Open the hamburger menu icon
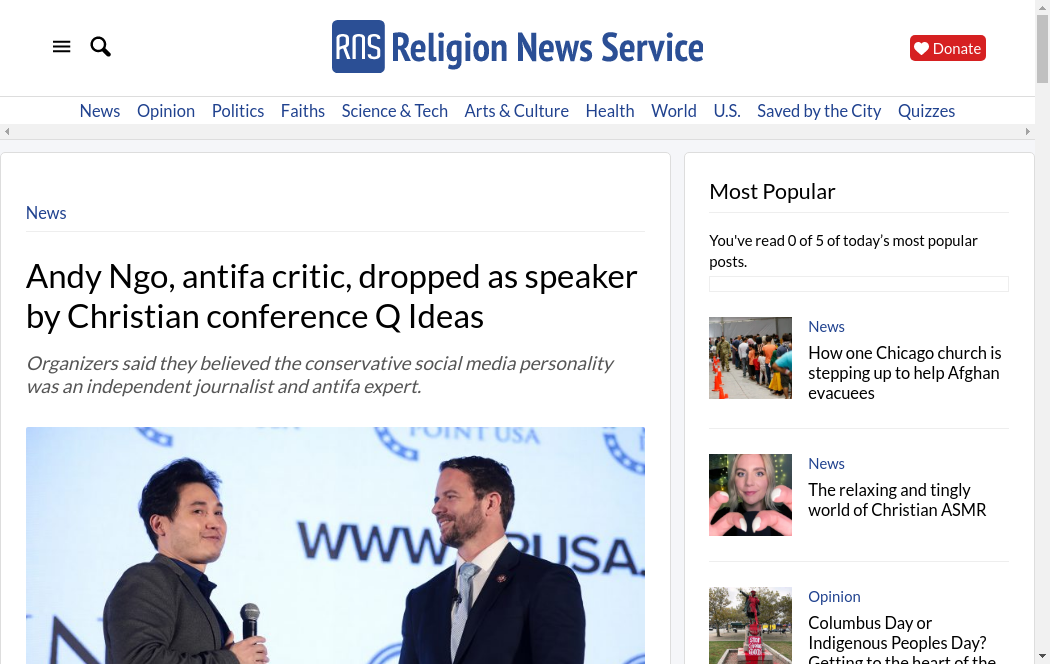The height and width of the screenshot is (664, 1050). click(62, 47)
